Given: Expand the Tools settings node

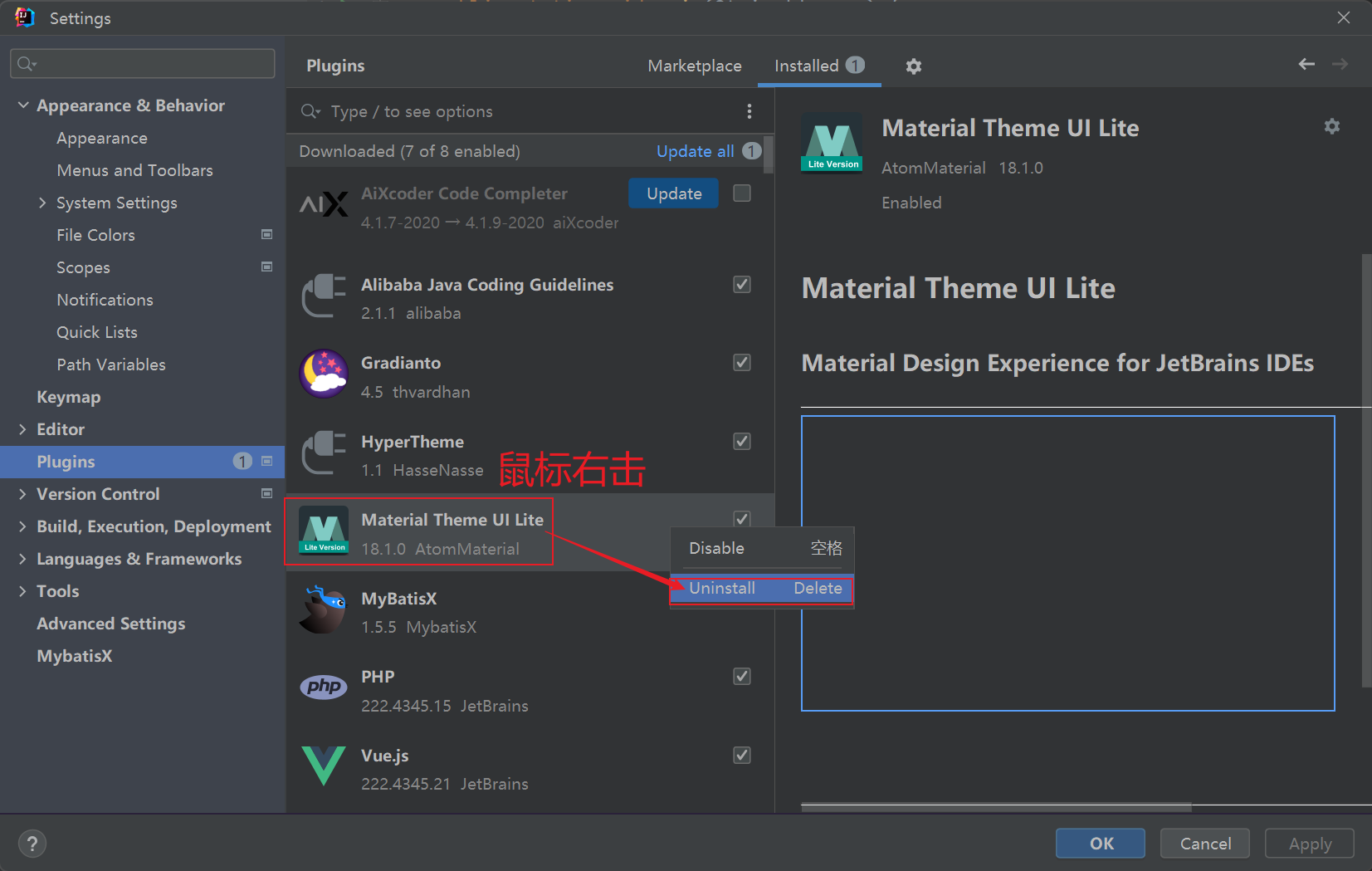Looking at the screenshot, I should 22,591.
